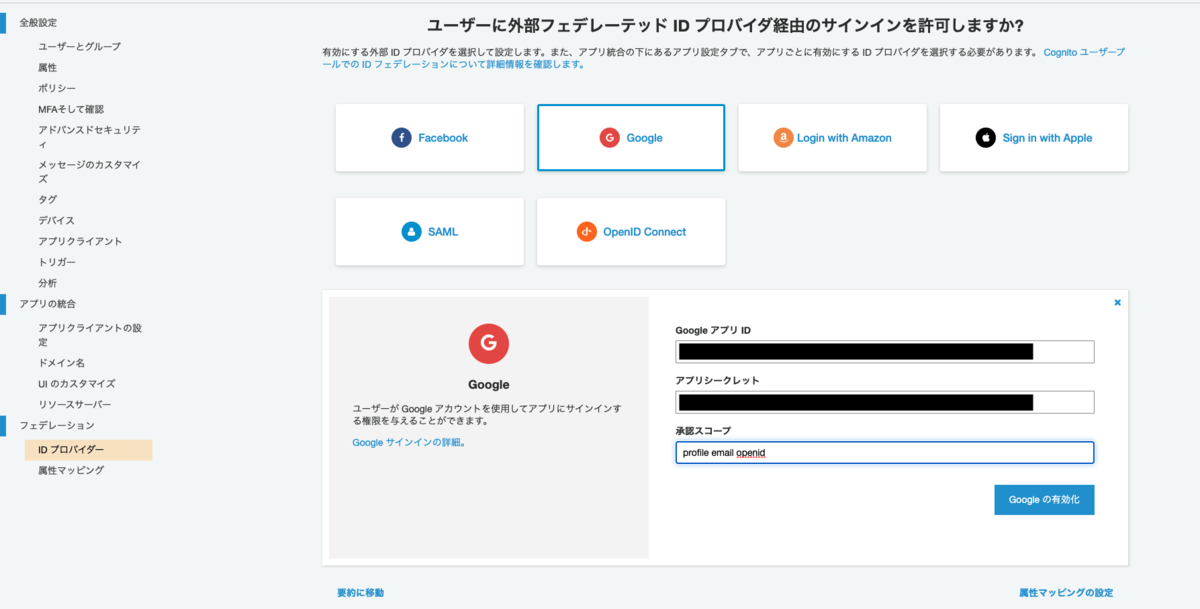This screenshot has width=1200, height=609.
Task: Open フェデレーション section in sidebar
Action: (x=56, y=426)
